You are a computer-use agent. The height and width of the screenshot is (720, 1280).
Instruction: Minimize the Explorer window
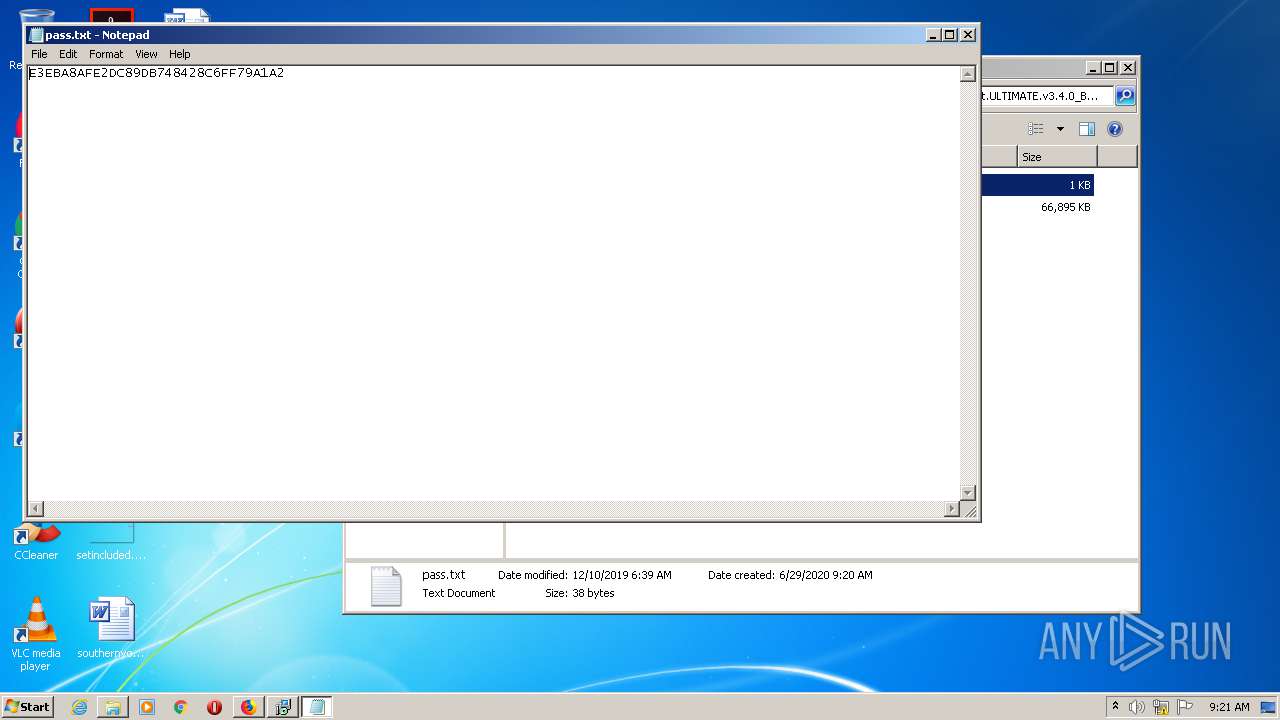coord(1093,68)
